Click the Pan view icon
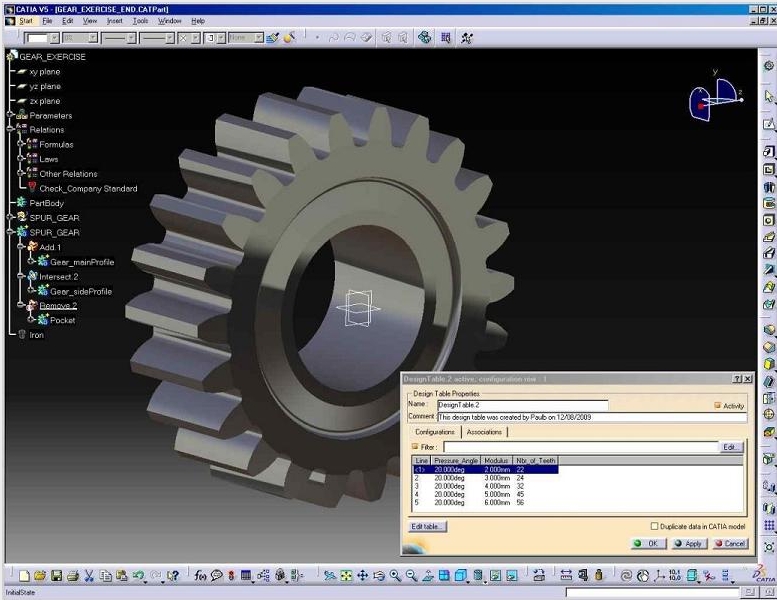Viewport: 777px width, 600px height. pos(362,576)
